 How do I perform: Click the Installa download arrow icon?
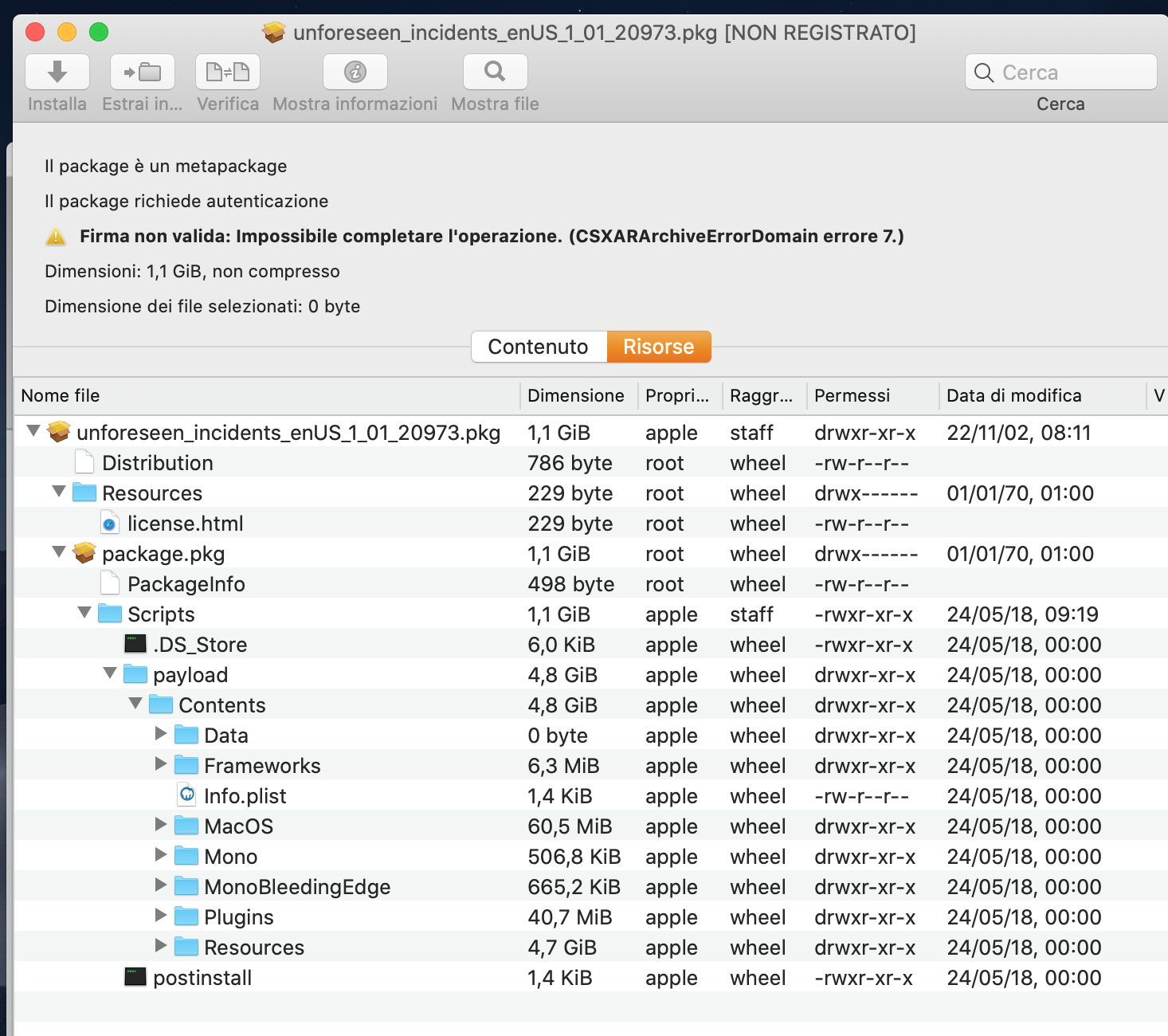57,73
